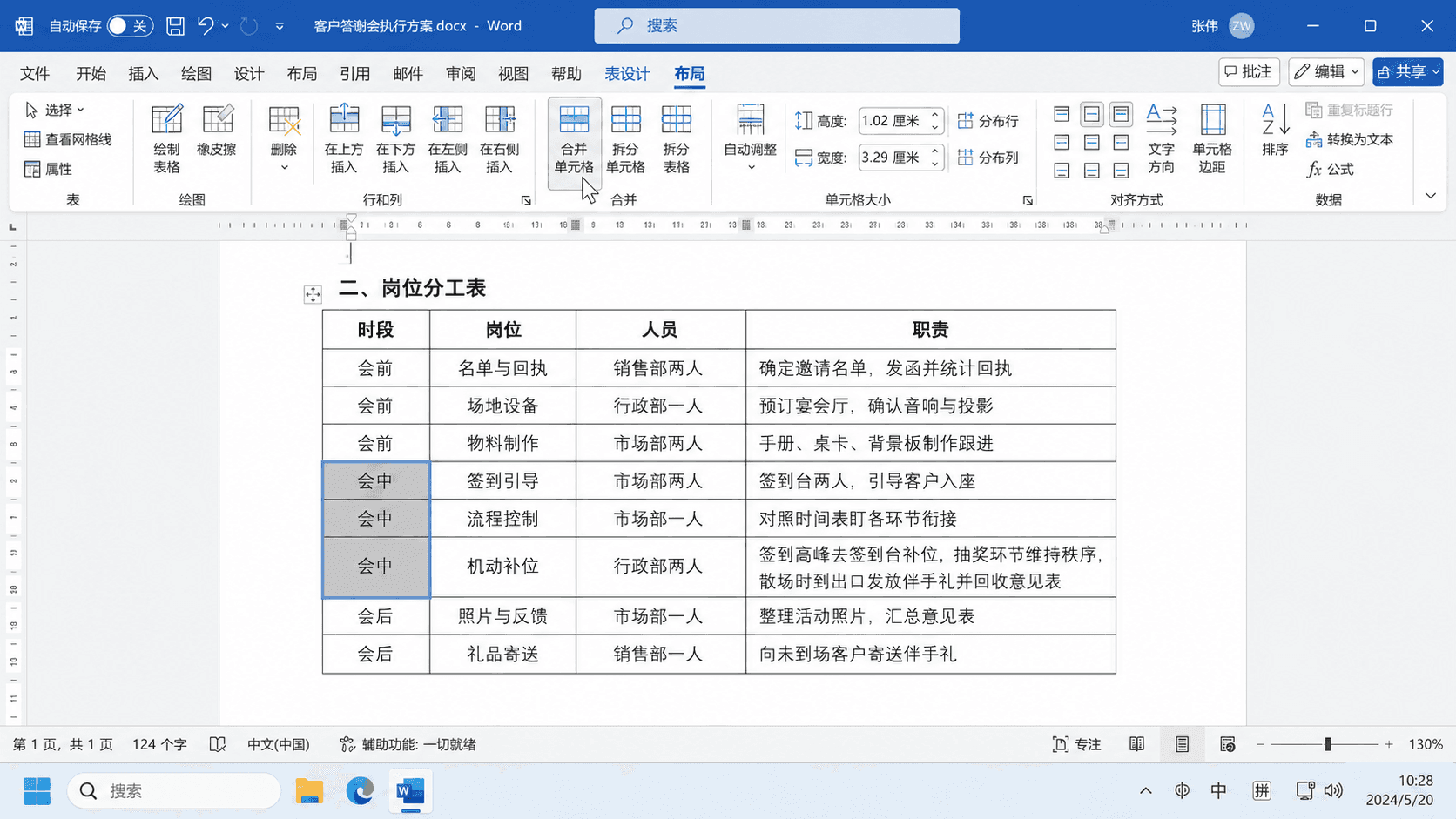The image size is (1456, 819).
Task: Switch to the Table Design (表设计) tab
Action: click(x=627, y=74)
